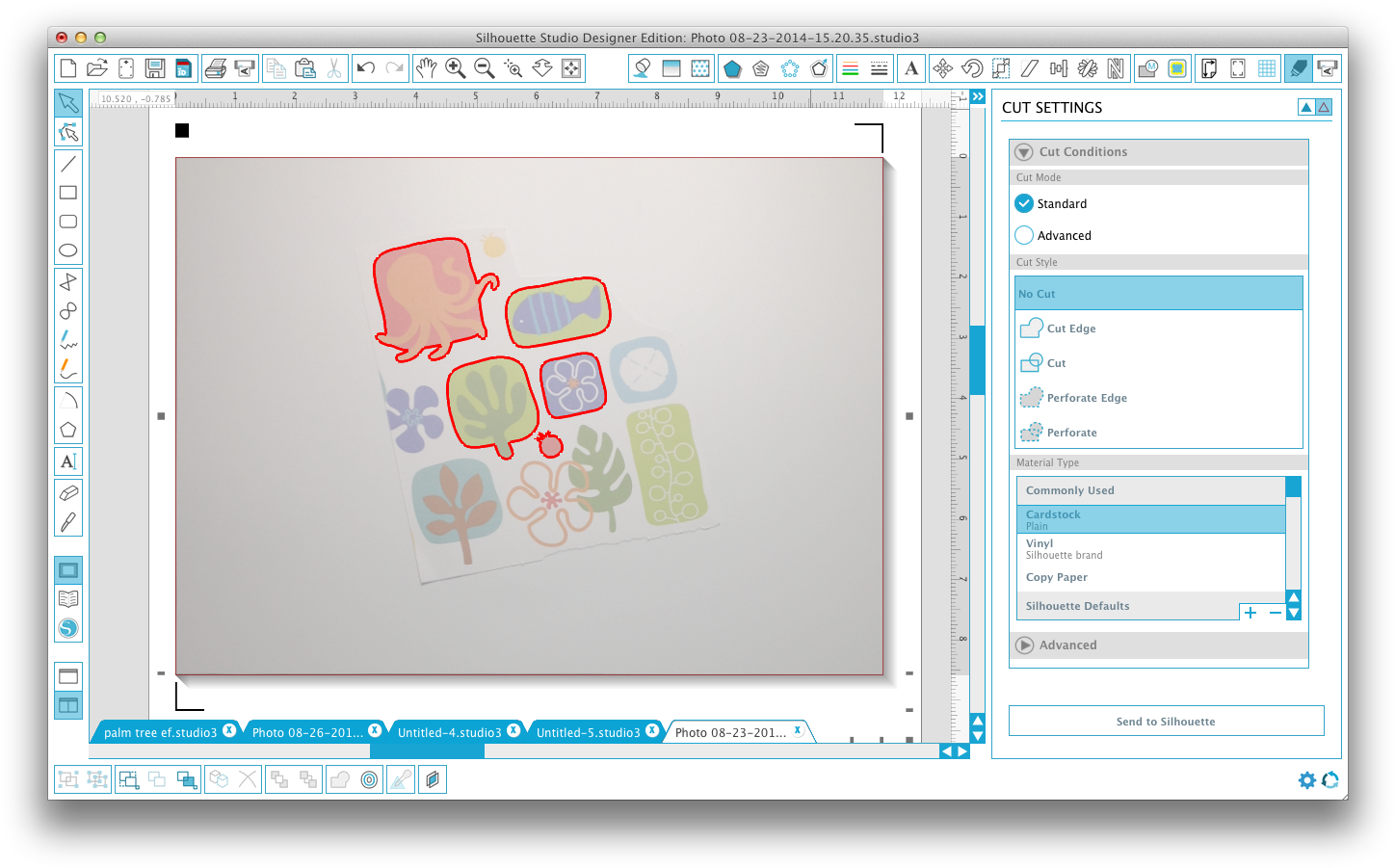Click the Zoom In magnifier icon

(x=456, y=68)
